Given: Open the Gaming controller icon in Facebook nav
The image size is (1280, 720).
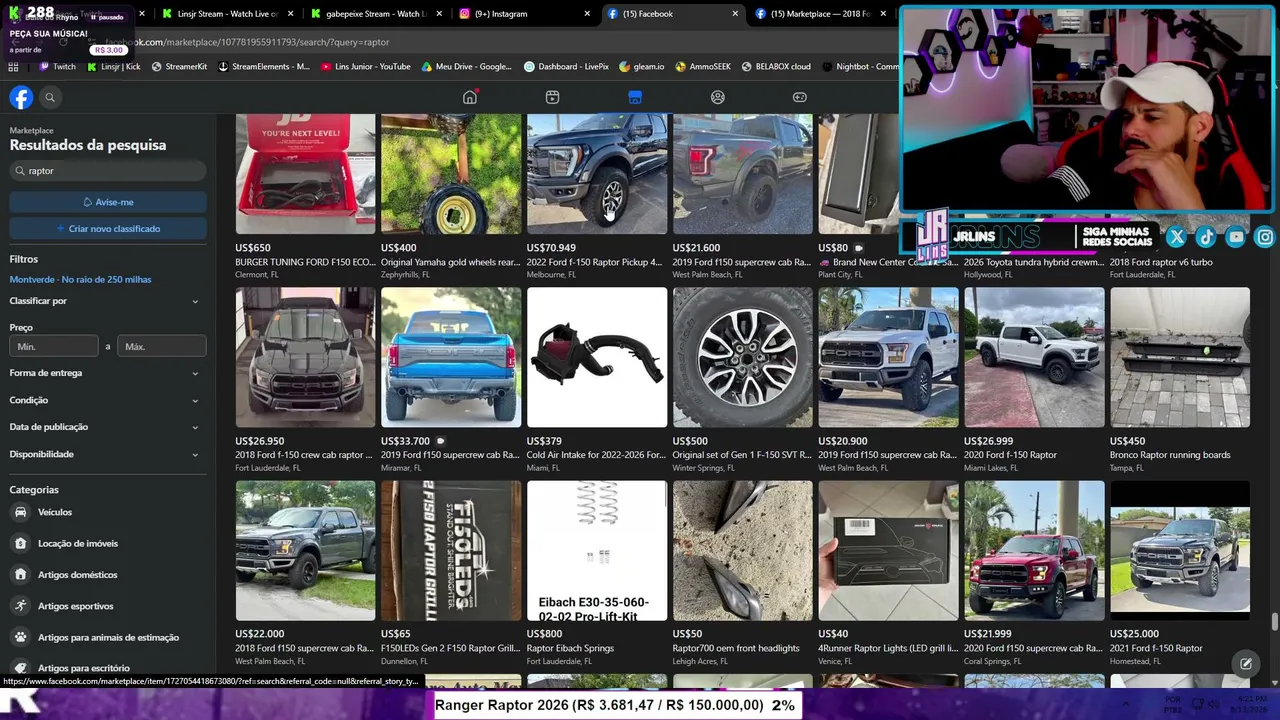Looking at the screenshot, I should (800, 97).
